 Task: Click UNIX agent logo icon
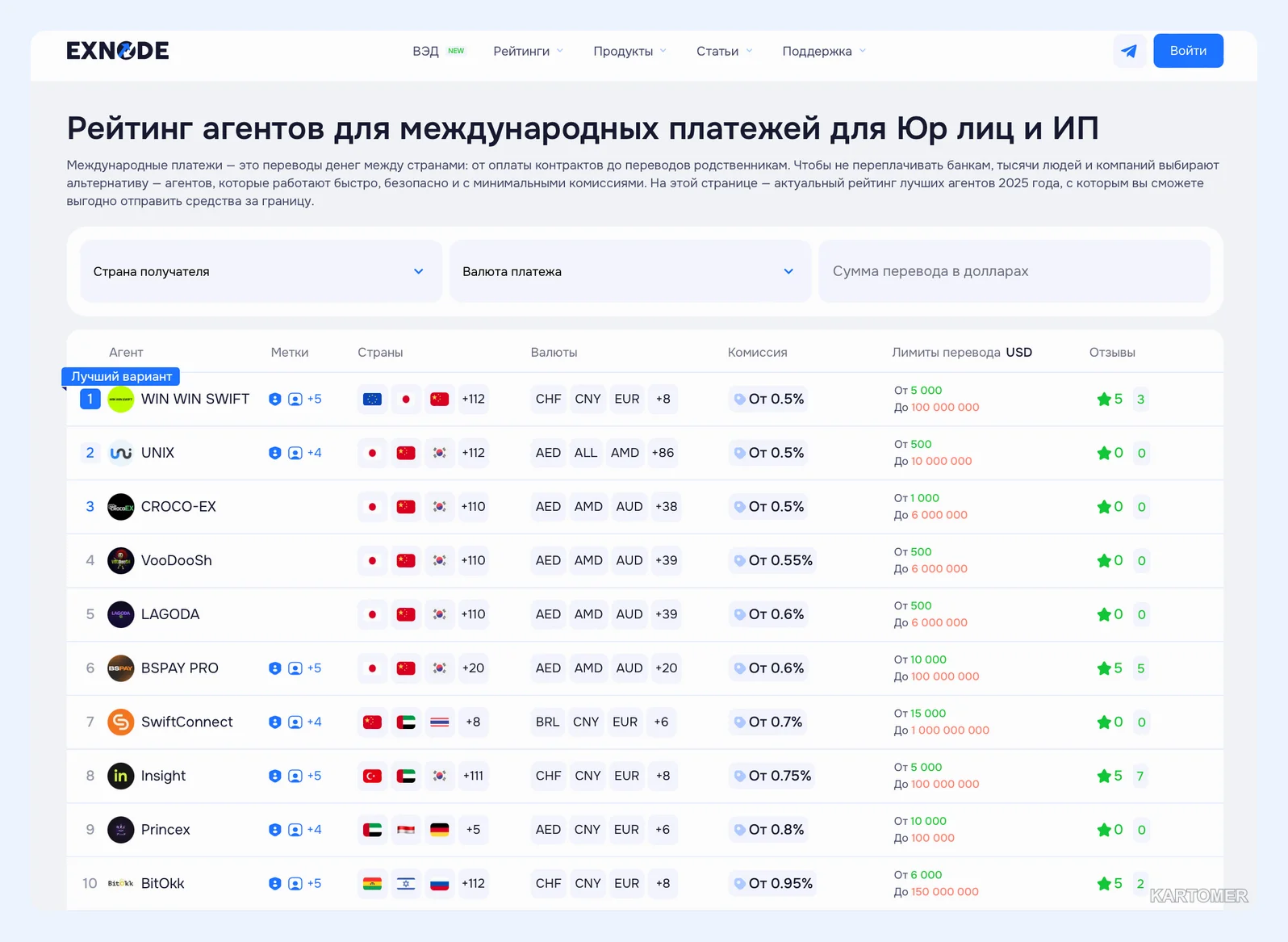[121, 453]
